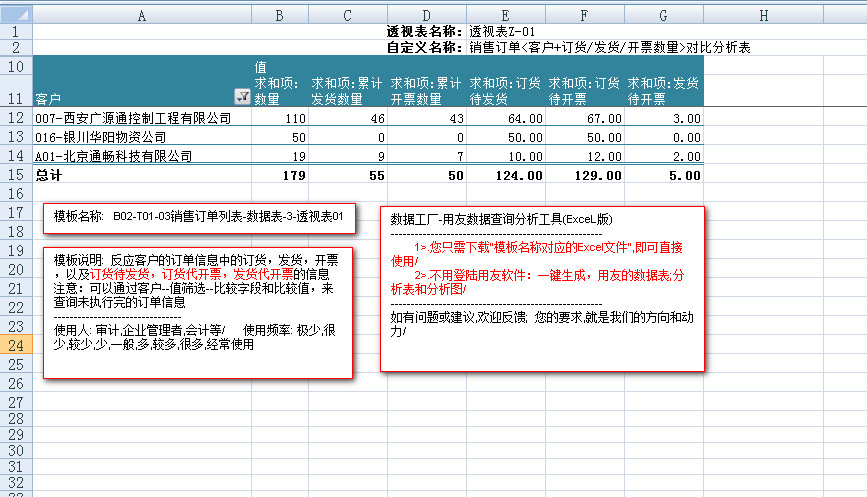
Task: Select column E header
Action: (505, 14)
